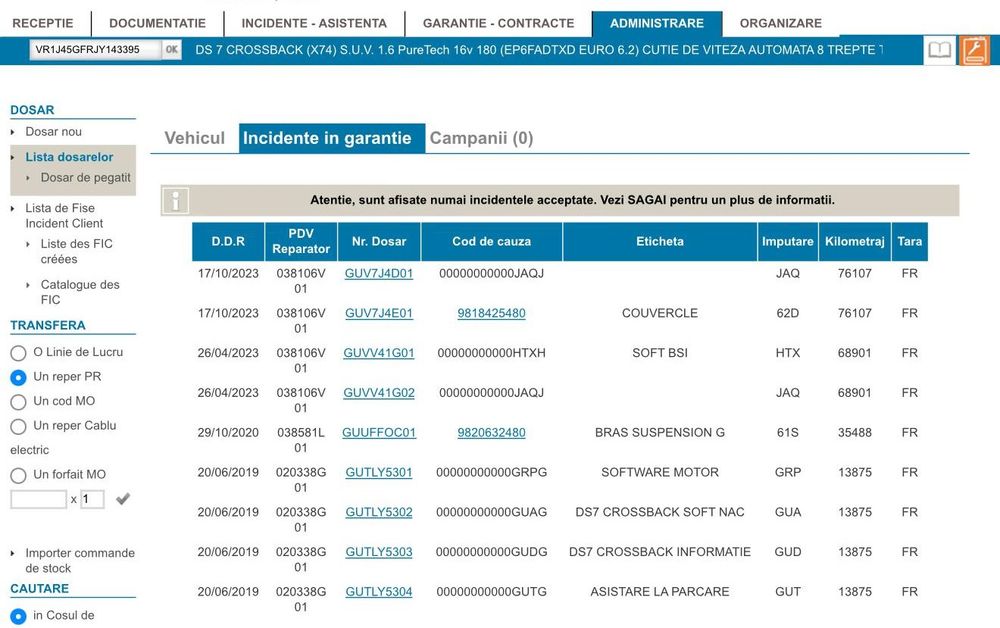Select the ADMINISTRARE tab
The image size is (1000, 628).
point(657,24)
